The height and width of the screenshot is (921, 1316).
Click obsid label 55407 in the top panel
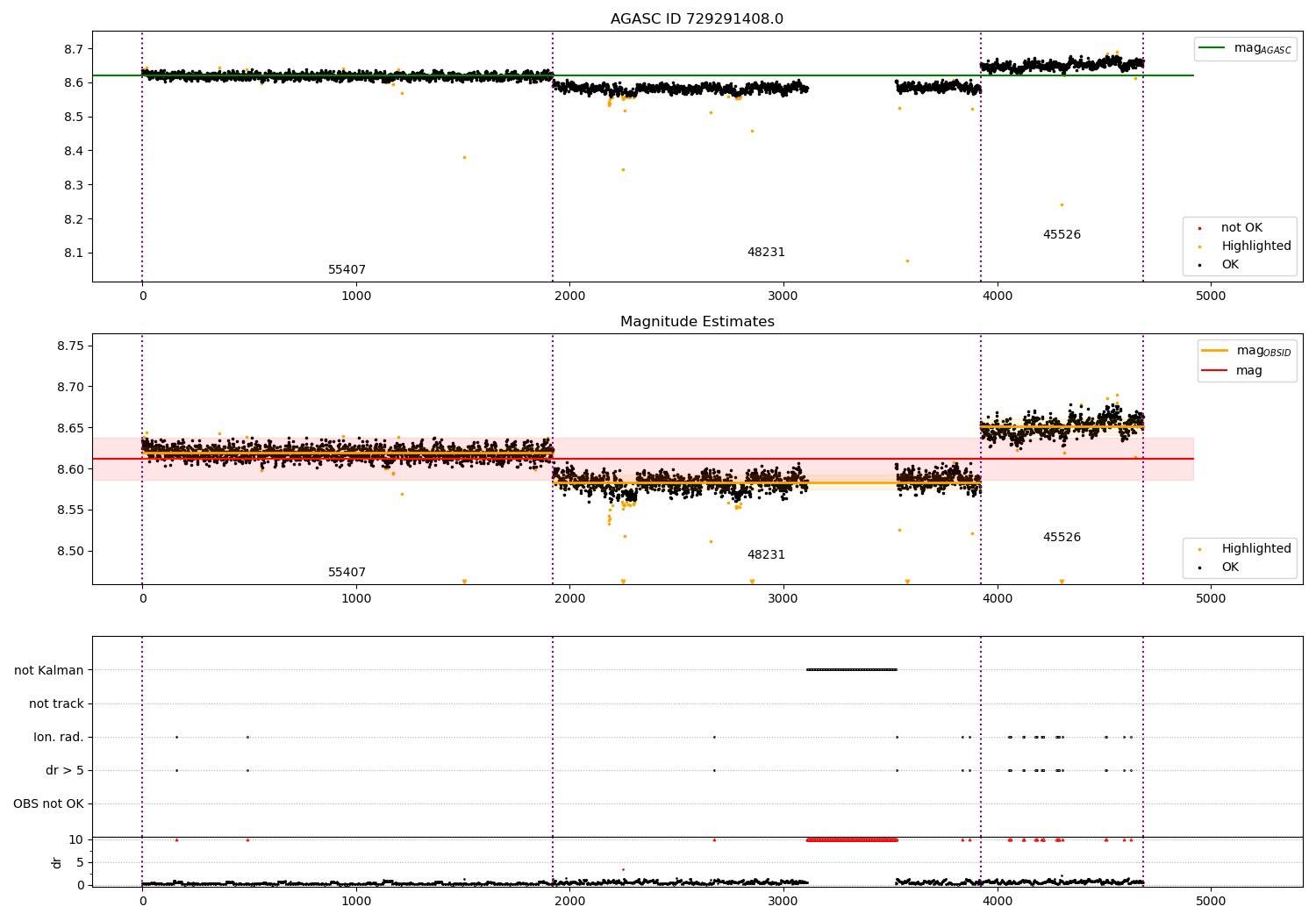pos(347,270)
